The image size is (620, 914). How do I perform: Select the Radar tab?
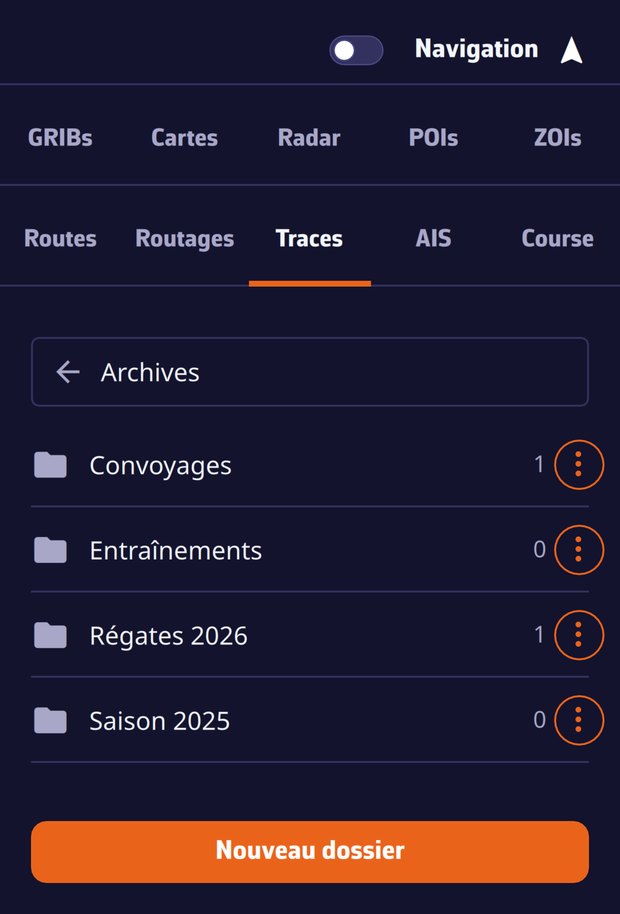tap(309, 138)
